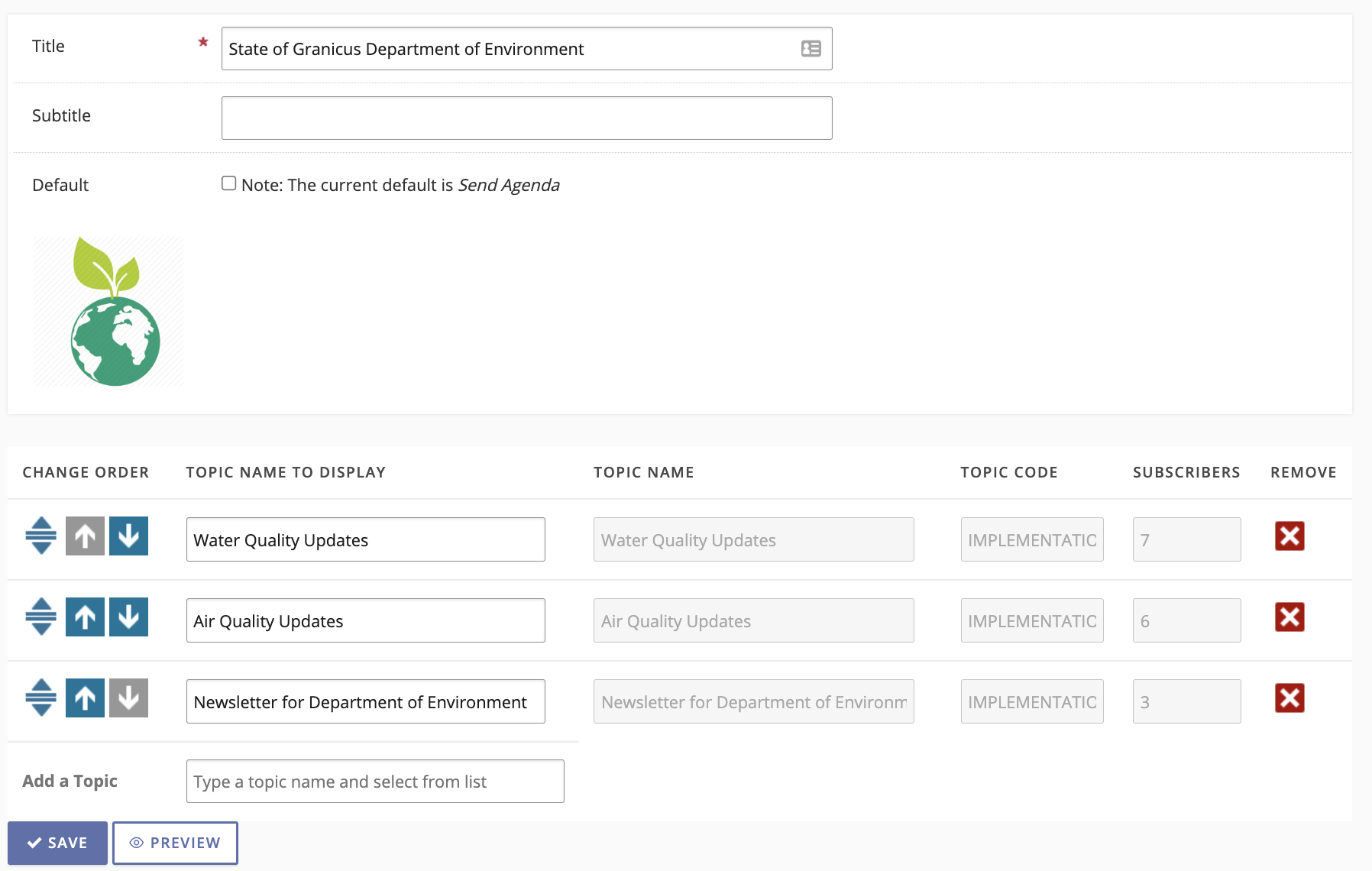Click the environment globe logo image
1372x871 pixels.
point(108,310)
